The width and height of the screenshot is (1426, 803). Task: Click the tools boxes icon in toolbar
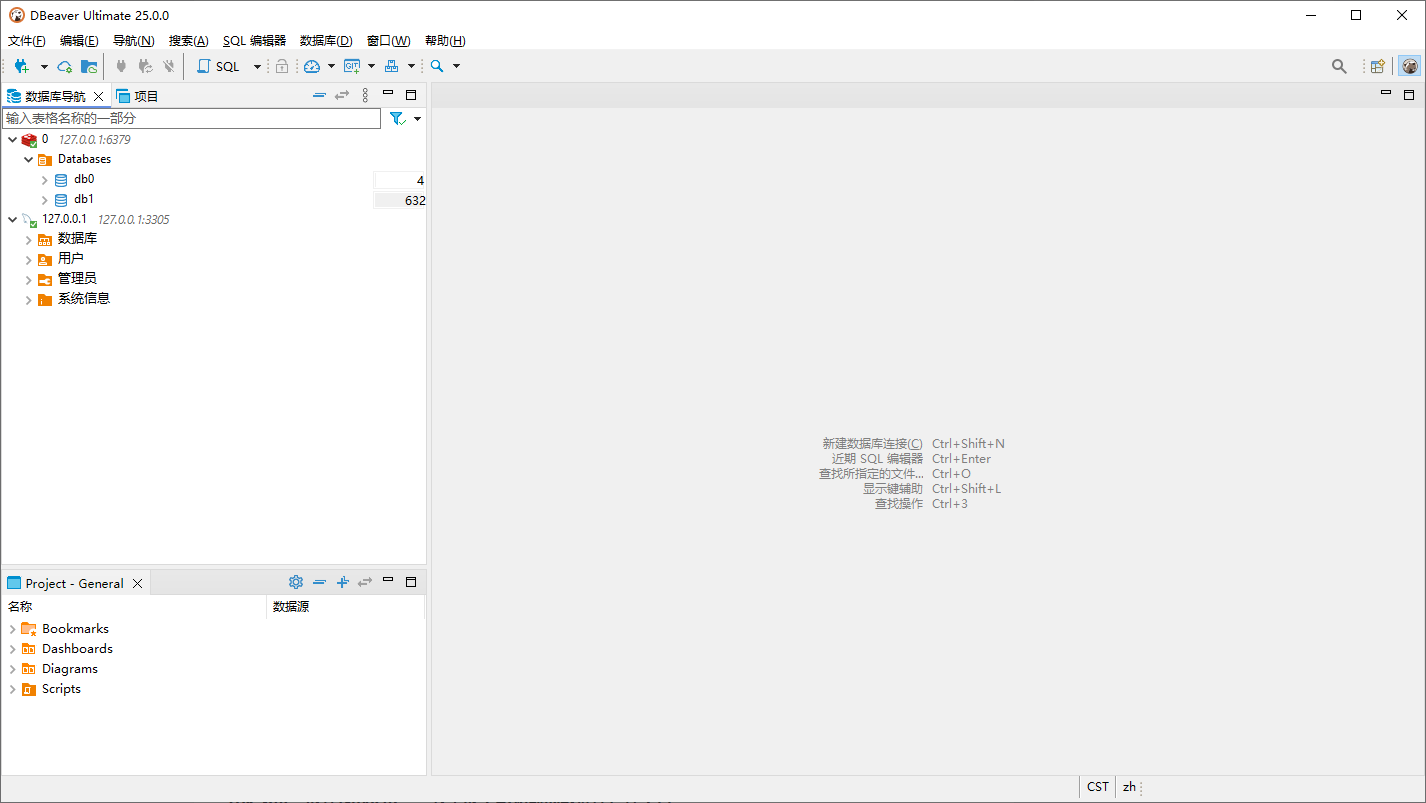pyautogui.click(x=392, y=66)
